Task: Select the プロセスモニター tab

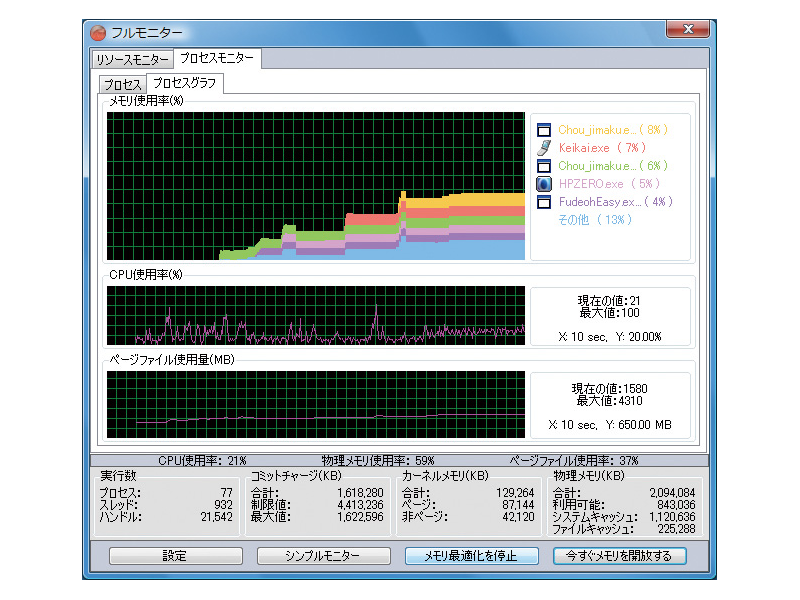Action: tap(217, 58)
